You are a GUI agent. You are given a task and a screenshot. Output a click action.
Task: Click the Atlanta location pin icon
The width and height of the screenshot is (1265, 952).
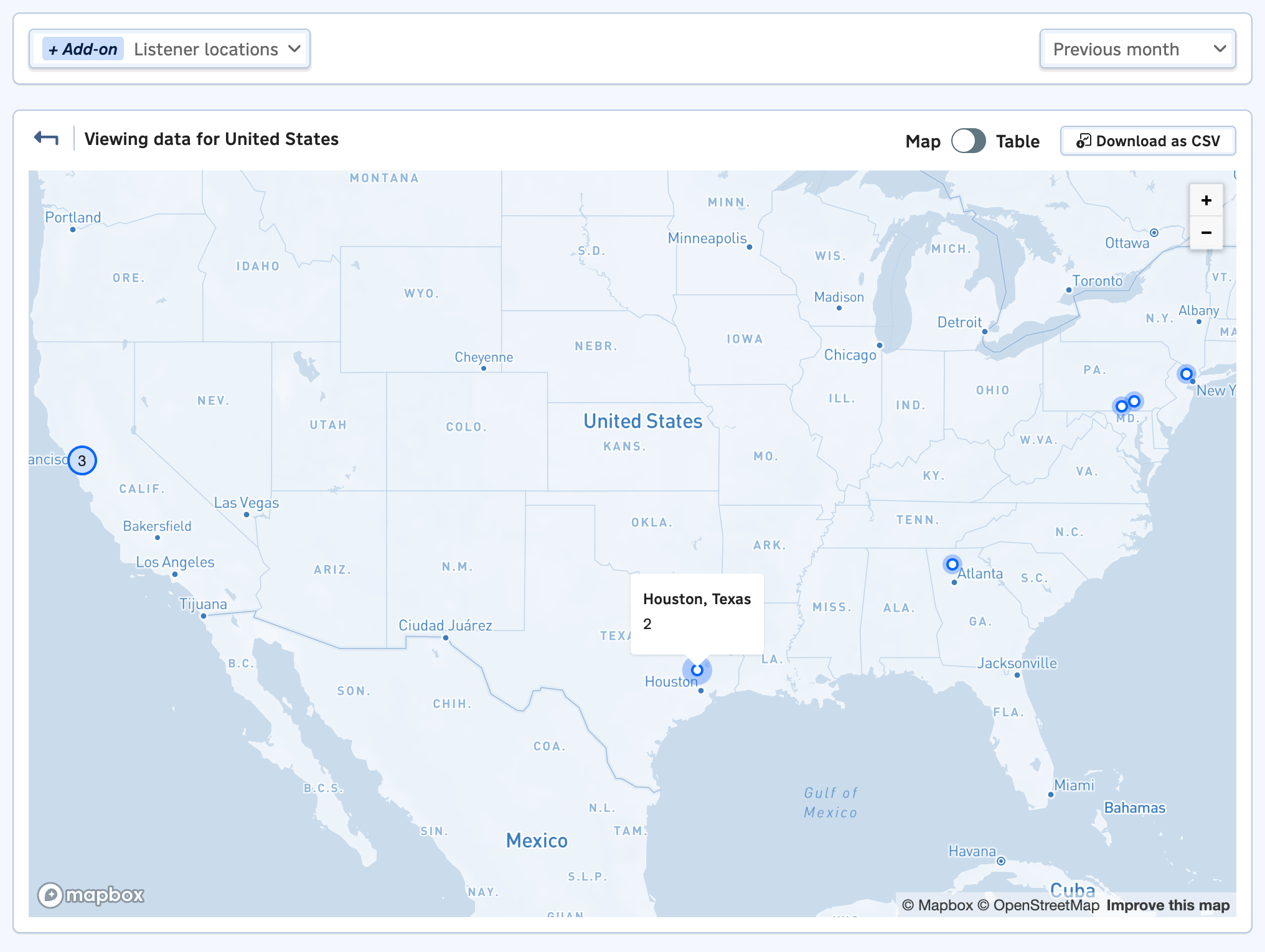click(951, 563)
